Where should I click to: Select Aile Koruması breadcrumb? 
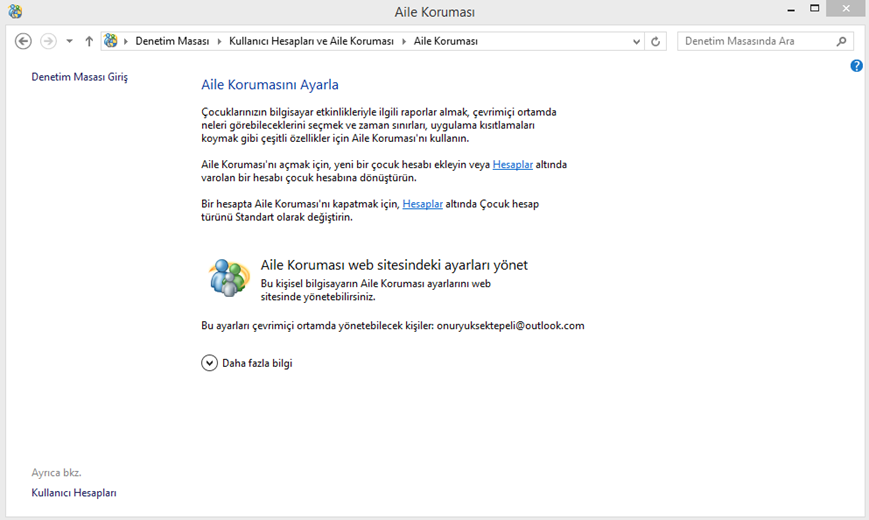[446, 41]
